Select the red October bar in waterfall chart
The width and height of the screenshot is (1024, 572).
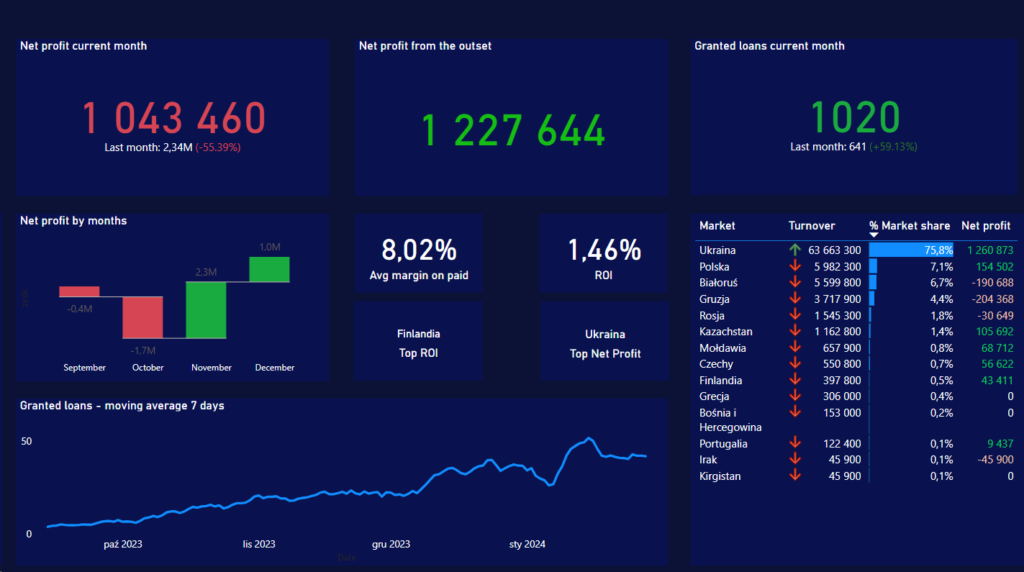(142, 317)
